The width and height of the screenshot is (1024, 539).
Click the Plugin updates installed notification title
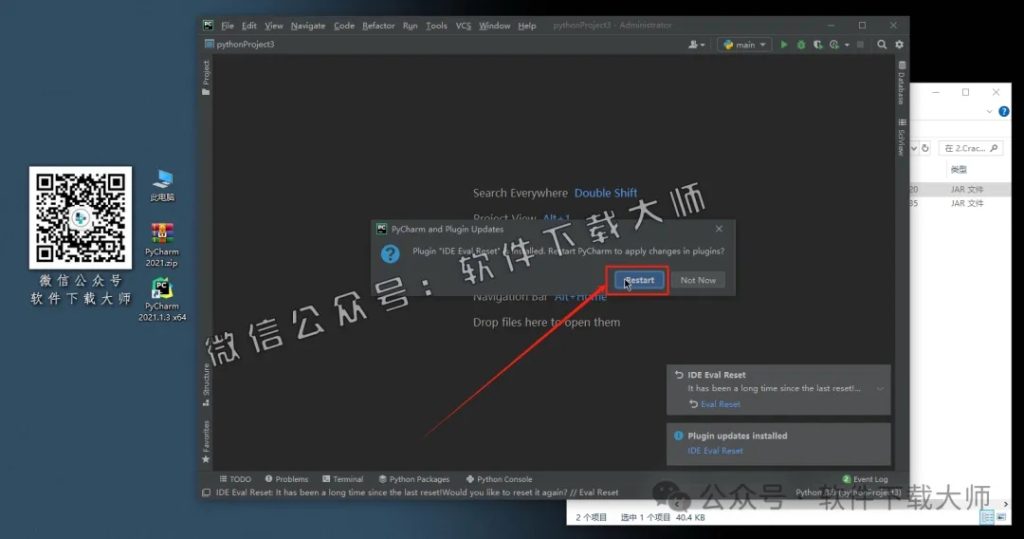(x=737, y=436)
